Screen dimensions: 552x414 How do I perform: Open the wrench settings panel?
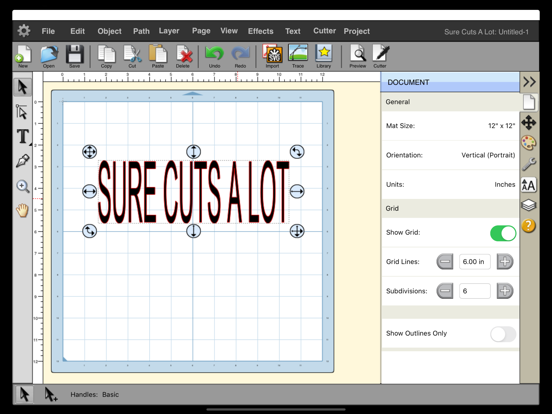pos(529,164)
